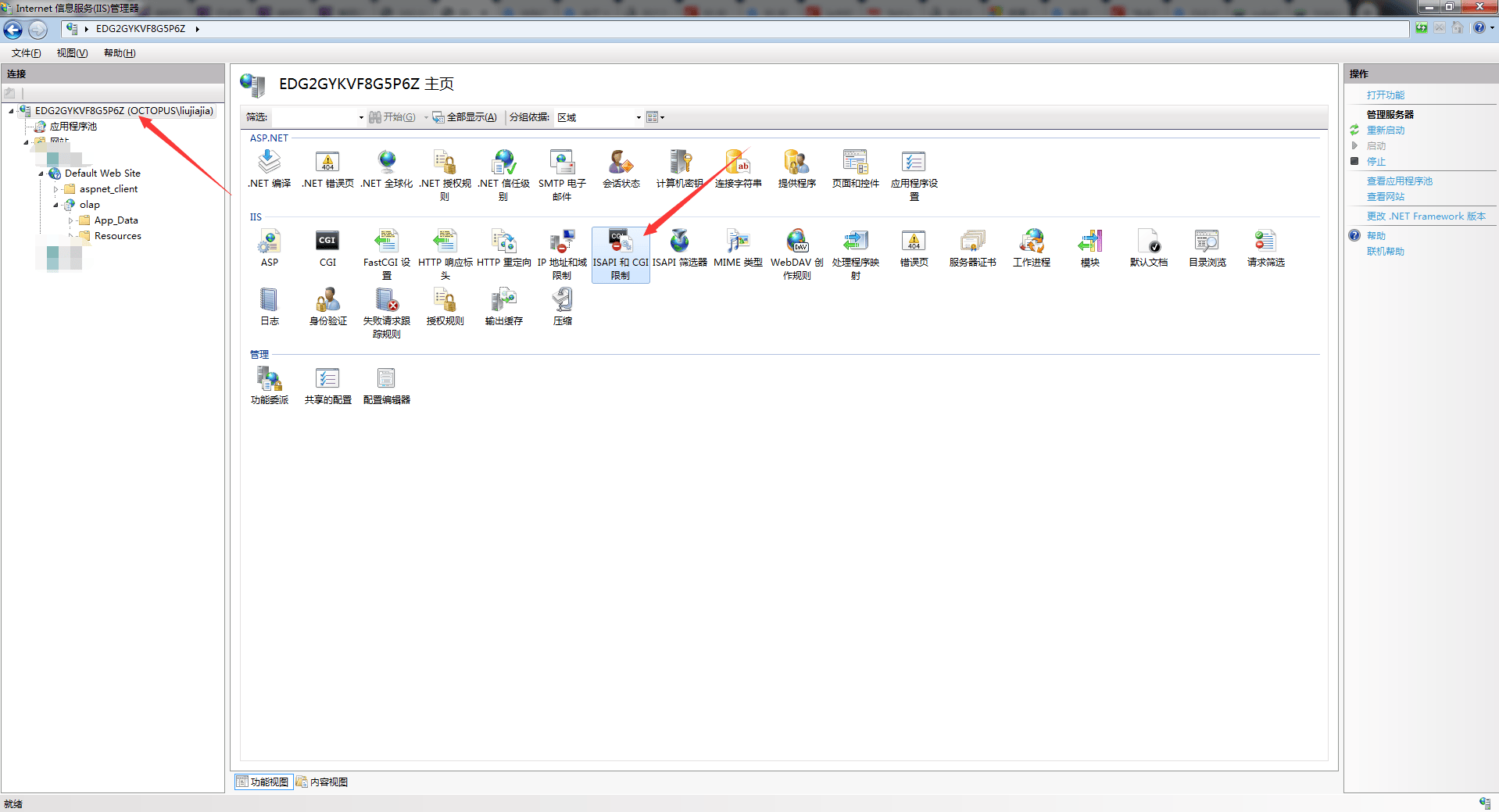Open the 默认文档 default document icon
Viewport: 1499px width, 812px height.
pyautogui.click(x=1148, y=242)
